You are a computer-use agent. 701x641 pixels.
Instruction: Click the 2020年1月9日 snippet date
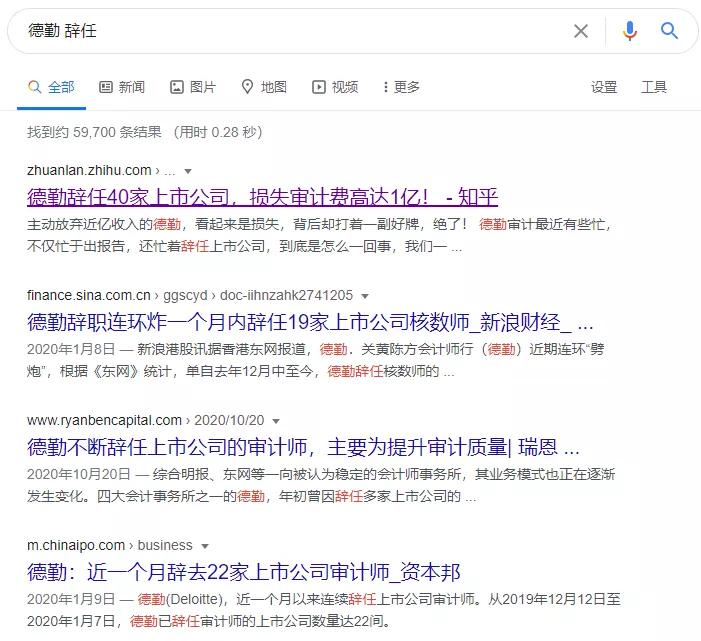pos(71,599)
